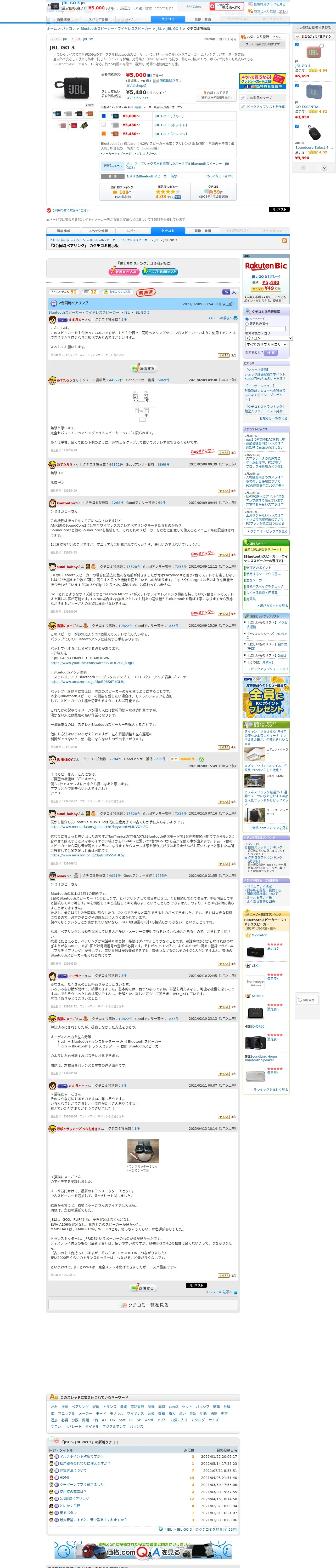Switch font size to 小
The height and width of the screenshot is (1568, 336).
point(226,292)
